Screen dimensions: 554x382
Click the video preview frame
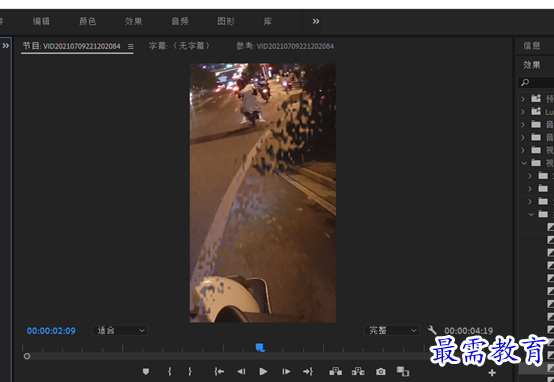[x=263, y=193]
